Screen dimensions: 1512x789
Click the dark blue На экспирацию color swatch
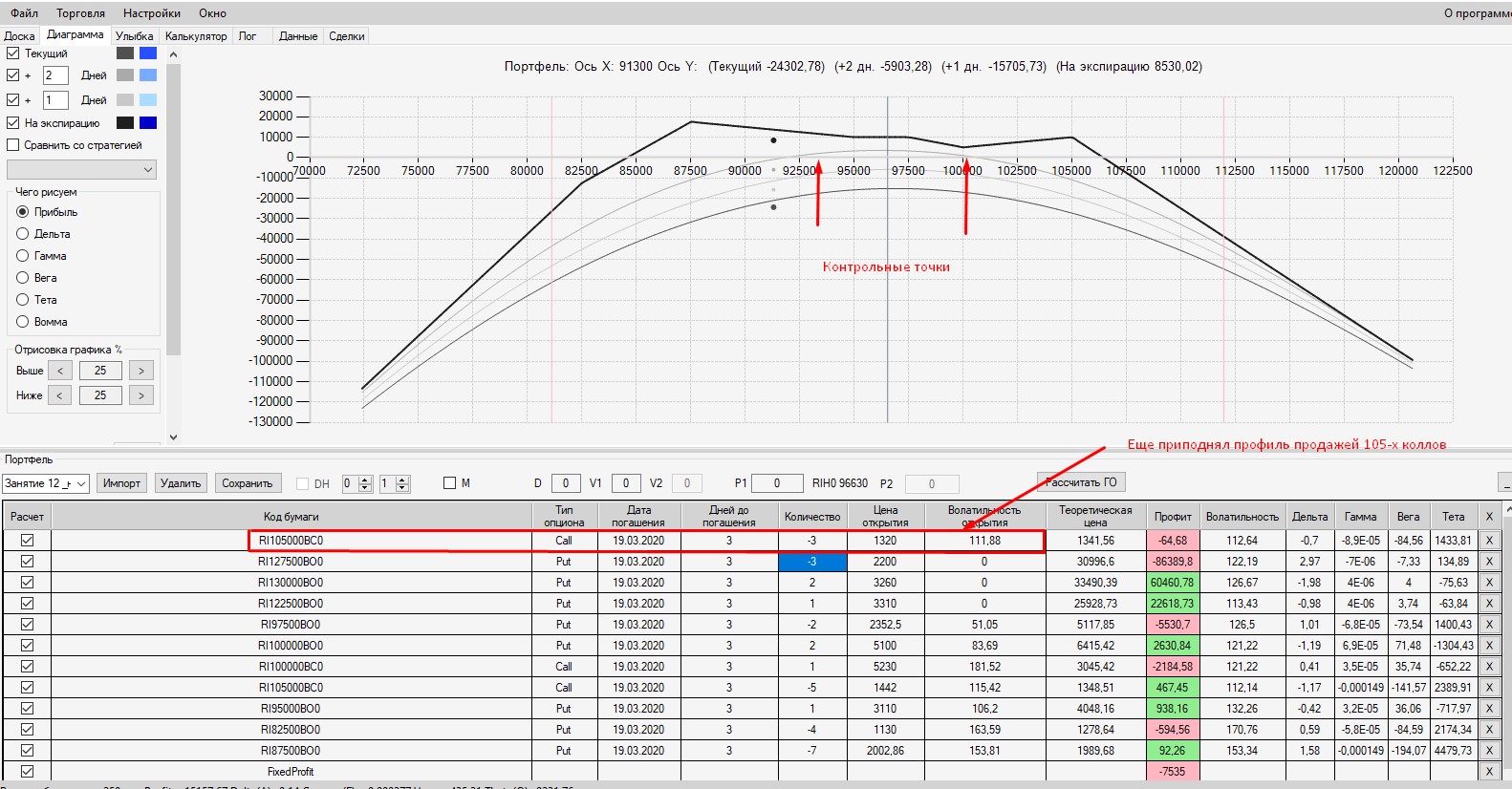[x=148, y=123]
